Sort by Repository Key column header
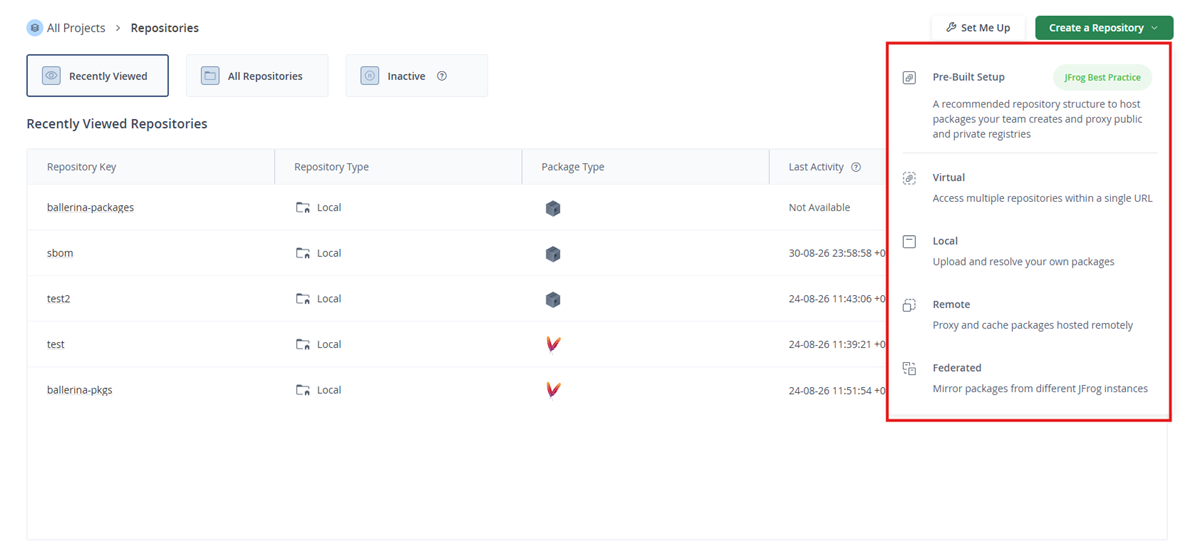Image resolution: width=1200 pixels, height=559 pixels. point(82,167)
